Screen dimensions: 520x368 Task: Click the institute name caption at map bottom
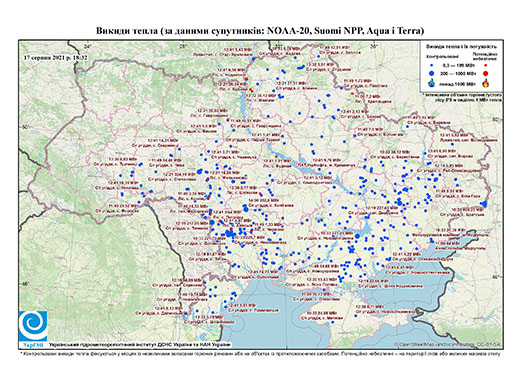[140, 344]
